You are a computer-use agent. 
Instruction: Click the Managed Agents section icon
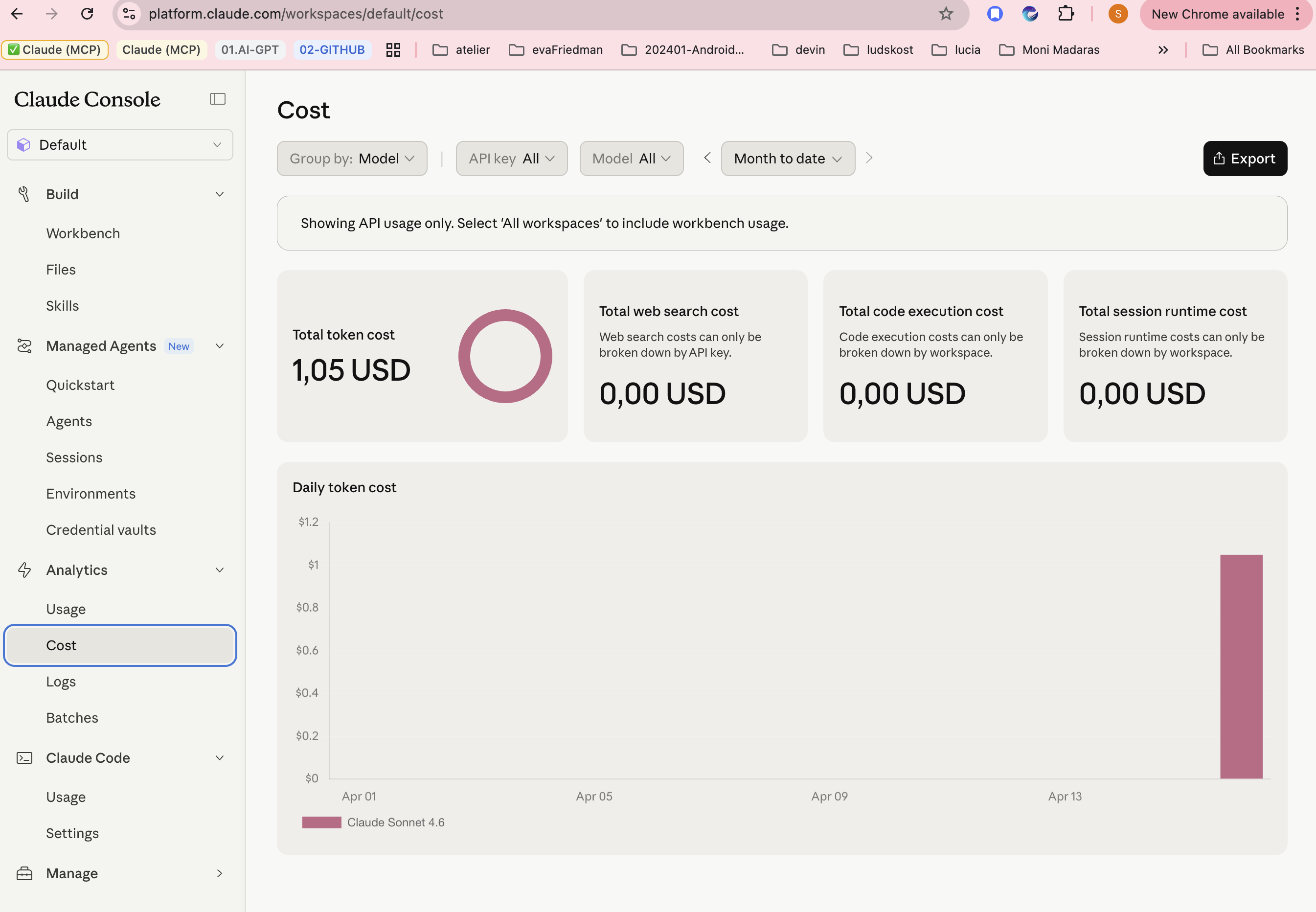click(24, 346)
